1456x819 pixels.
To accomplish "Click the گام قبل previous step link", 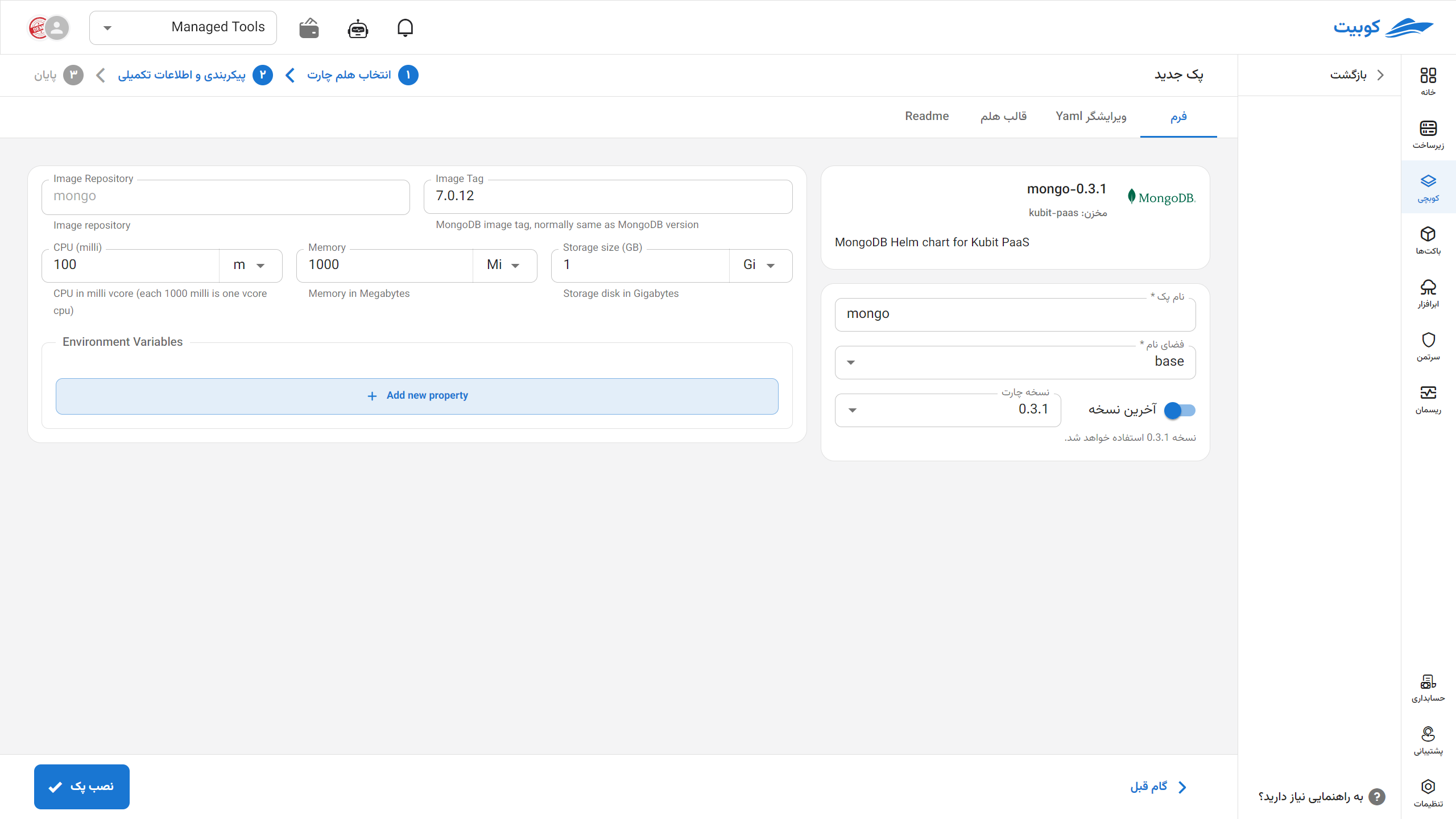I will pyautogui.click(x=1159, y=787).
